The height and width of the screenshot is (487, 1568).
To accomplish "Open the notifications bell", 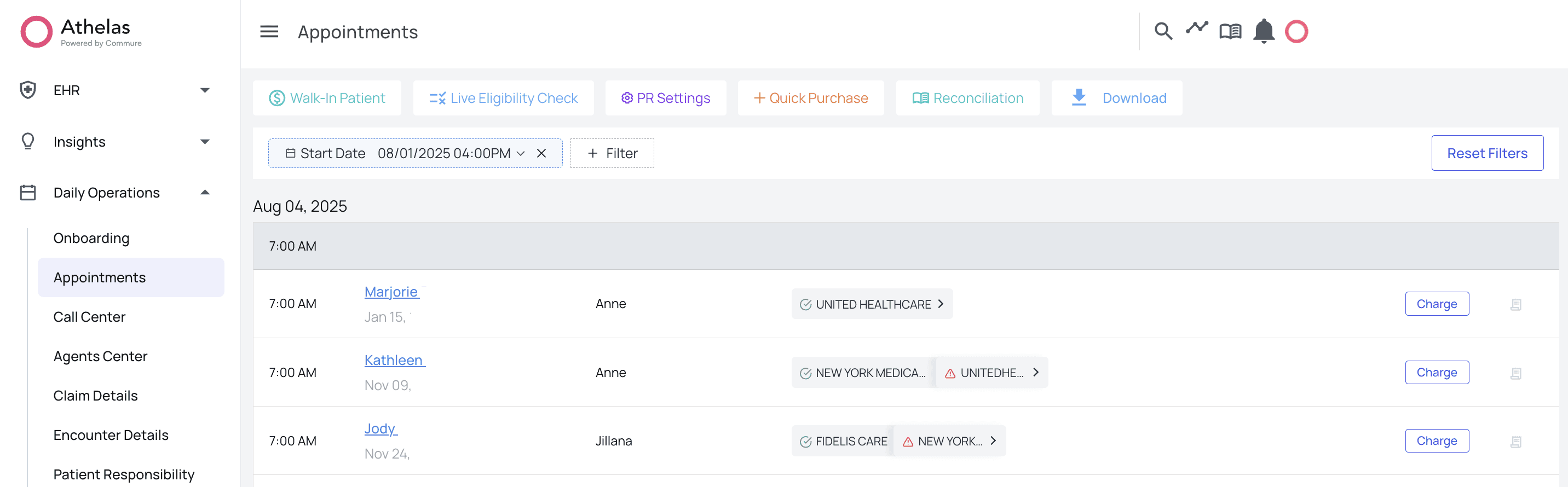I will (1263, 31).
